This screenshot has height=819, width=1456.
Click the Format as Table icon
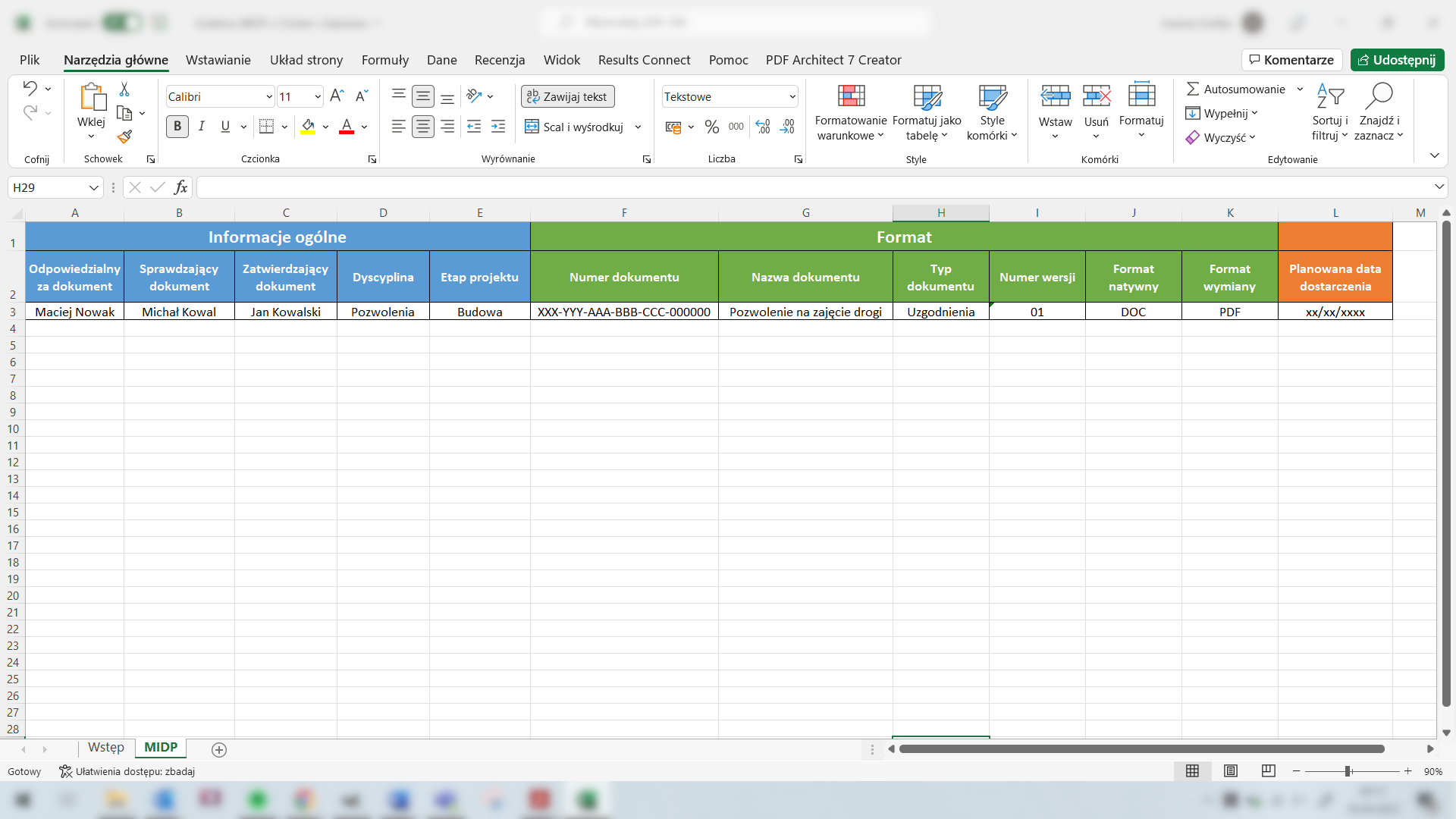tap(927, 97)
